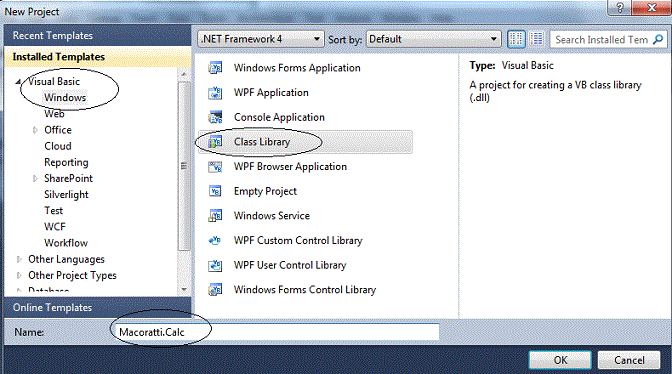The height and width of the screenshot is (374, 672).
Task: Click the WPF Custom Control Library icon
Action: pyautogui.click(x=215, y=240)
